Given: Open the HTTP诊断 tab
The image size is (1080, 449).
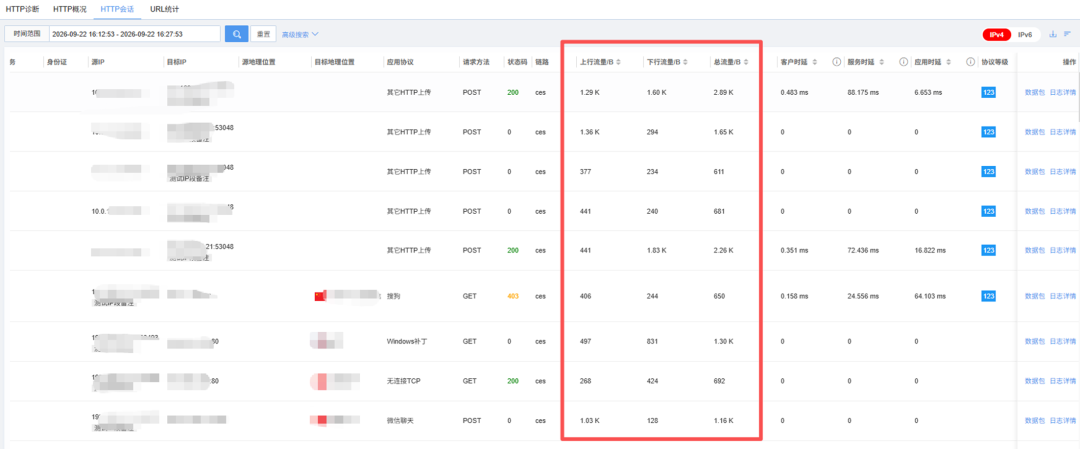Looking at the screenshot, I should 22,9.
